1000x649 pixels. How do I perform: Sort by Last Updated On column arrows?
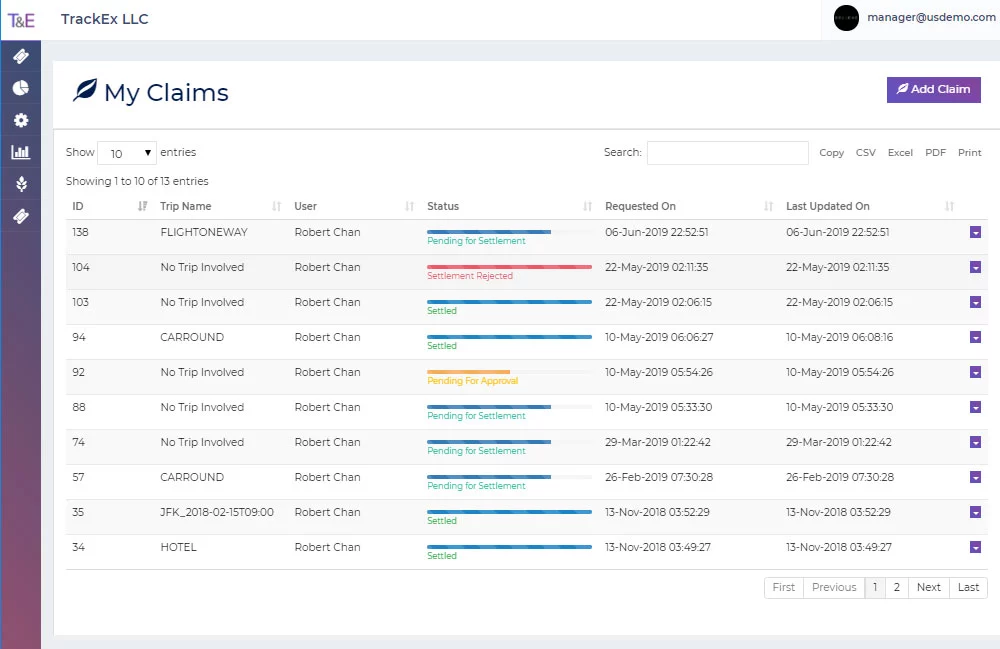point(950,206)
